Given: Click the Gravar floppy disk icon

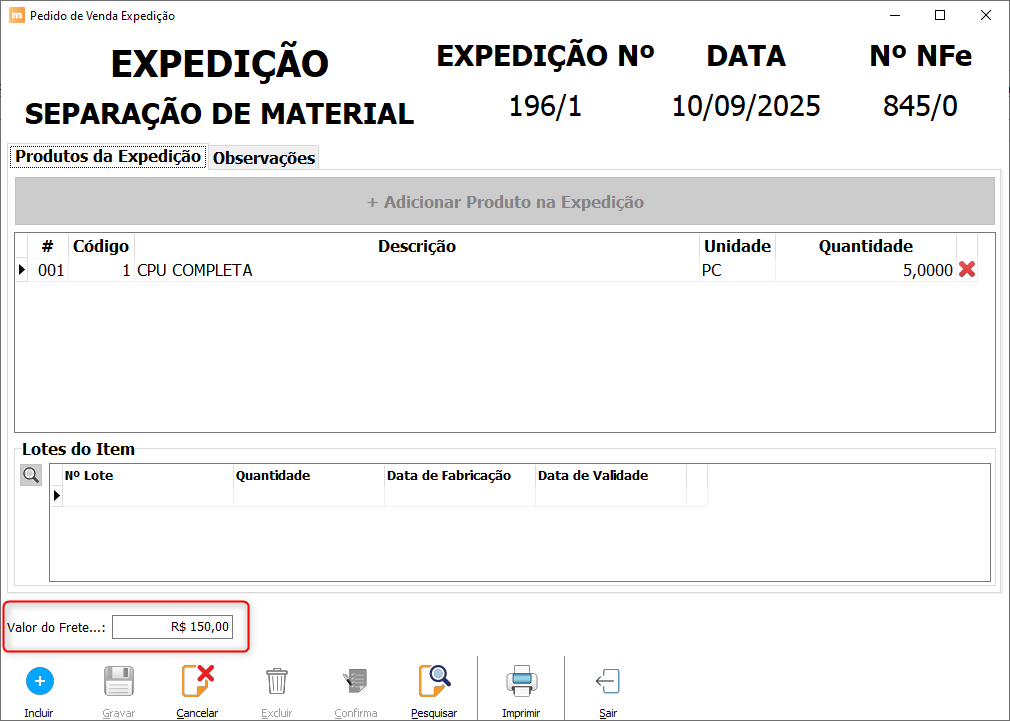Looking at the screenshot, I should tap(119, 682).
